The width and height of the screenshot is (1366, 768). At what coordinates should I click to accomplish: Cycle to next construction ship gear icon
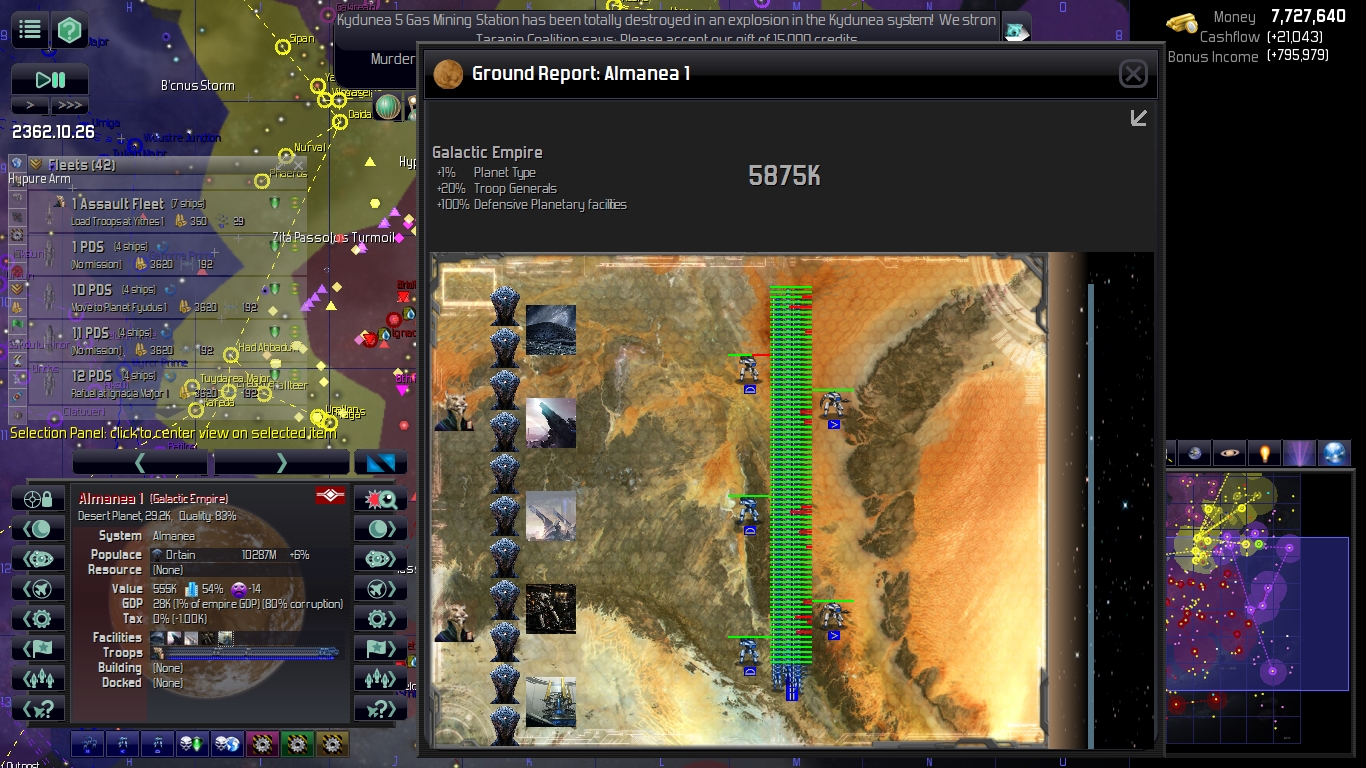point(381,618)
